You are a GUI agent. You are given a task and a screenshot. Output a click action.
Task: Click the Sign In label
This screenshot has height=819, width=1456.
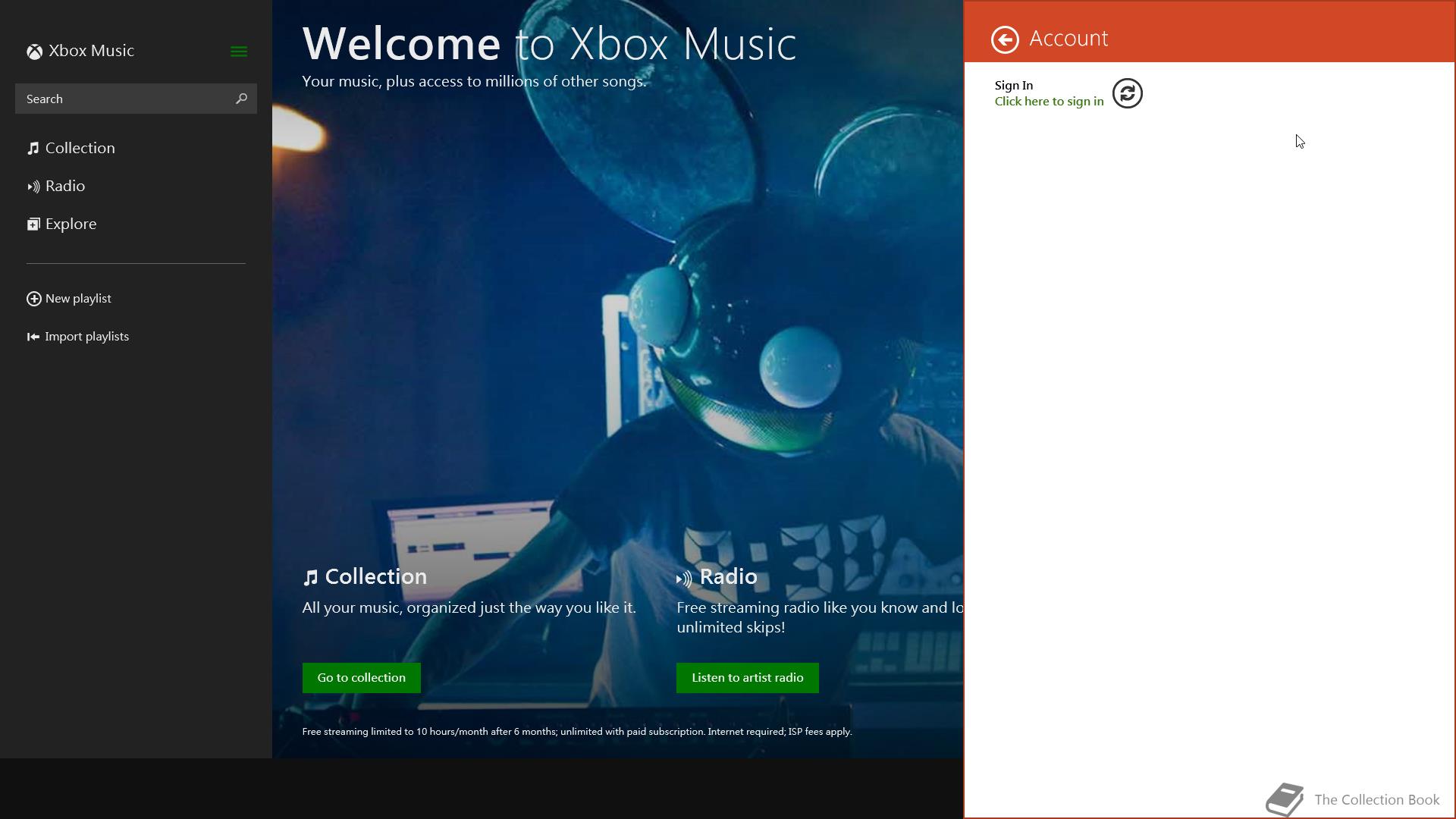(x=1013, y=86)
